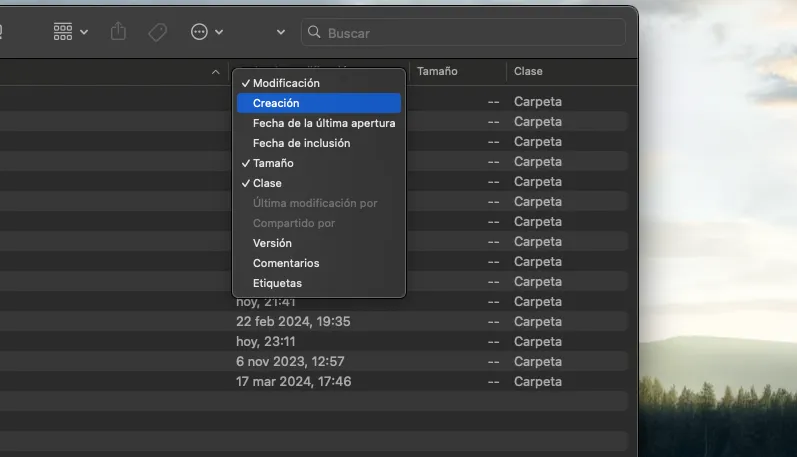Click the sort direction arrow in column header
This screenshot has width=797, height=457.
pyautogui.click(x=216, y=72)
